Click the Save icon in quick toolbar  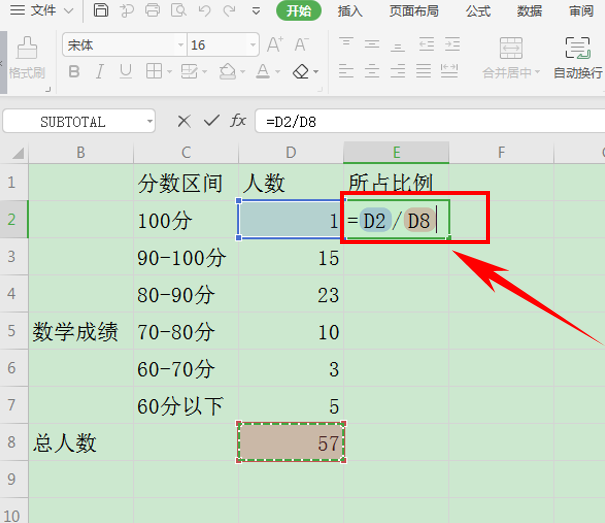point(101,10)
